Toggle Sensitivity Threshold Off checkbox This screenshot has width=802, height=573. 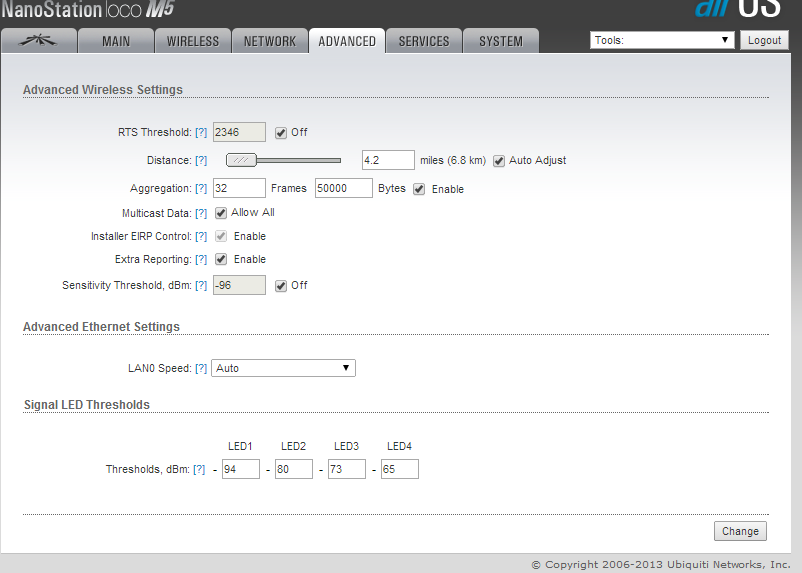[x=281, y=286]
